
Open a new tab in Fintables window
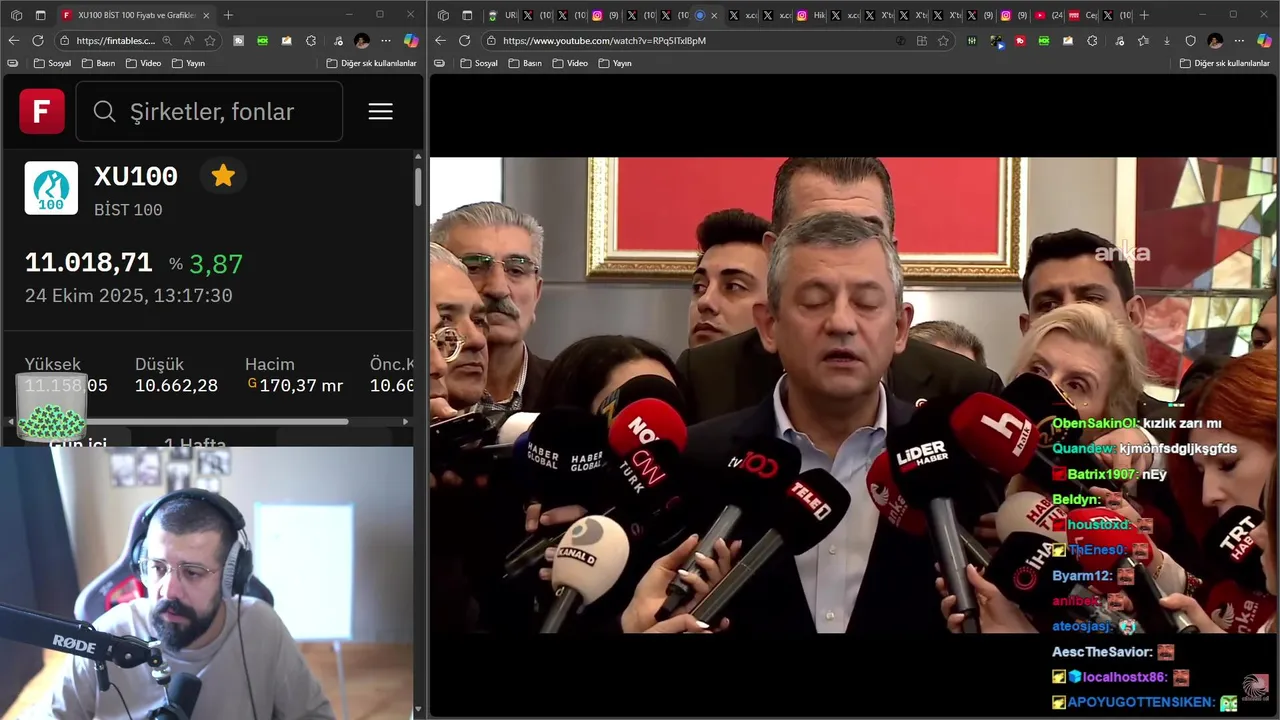[x=228, y=15]
